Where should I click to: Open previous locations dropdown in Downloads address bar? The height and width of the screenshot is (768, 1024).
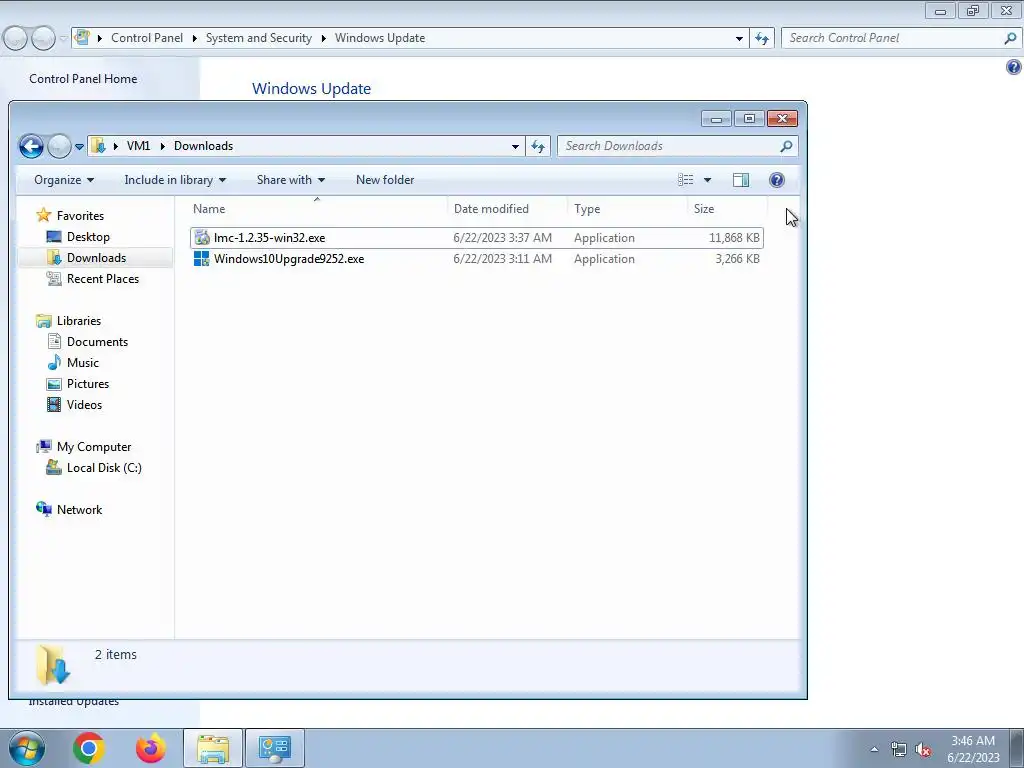click(515, 146)
